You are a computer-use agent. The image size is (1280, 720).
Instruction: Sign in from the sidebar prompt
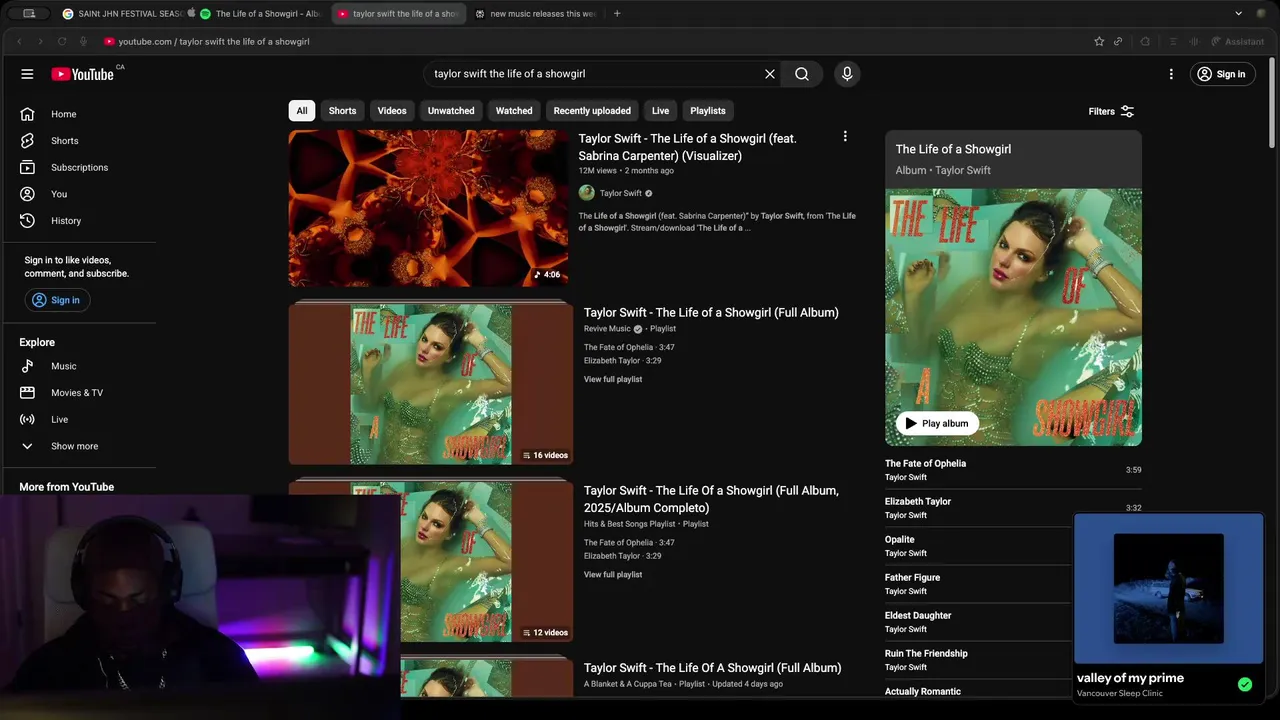point(57,300)
